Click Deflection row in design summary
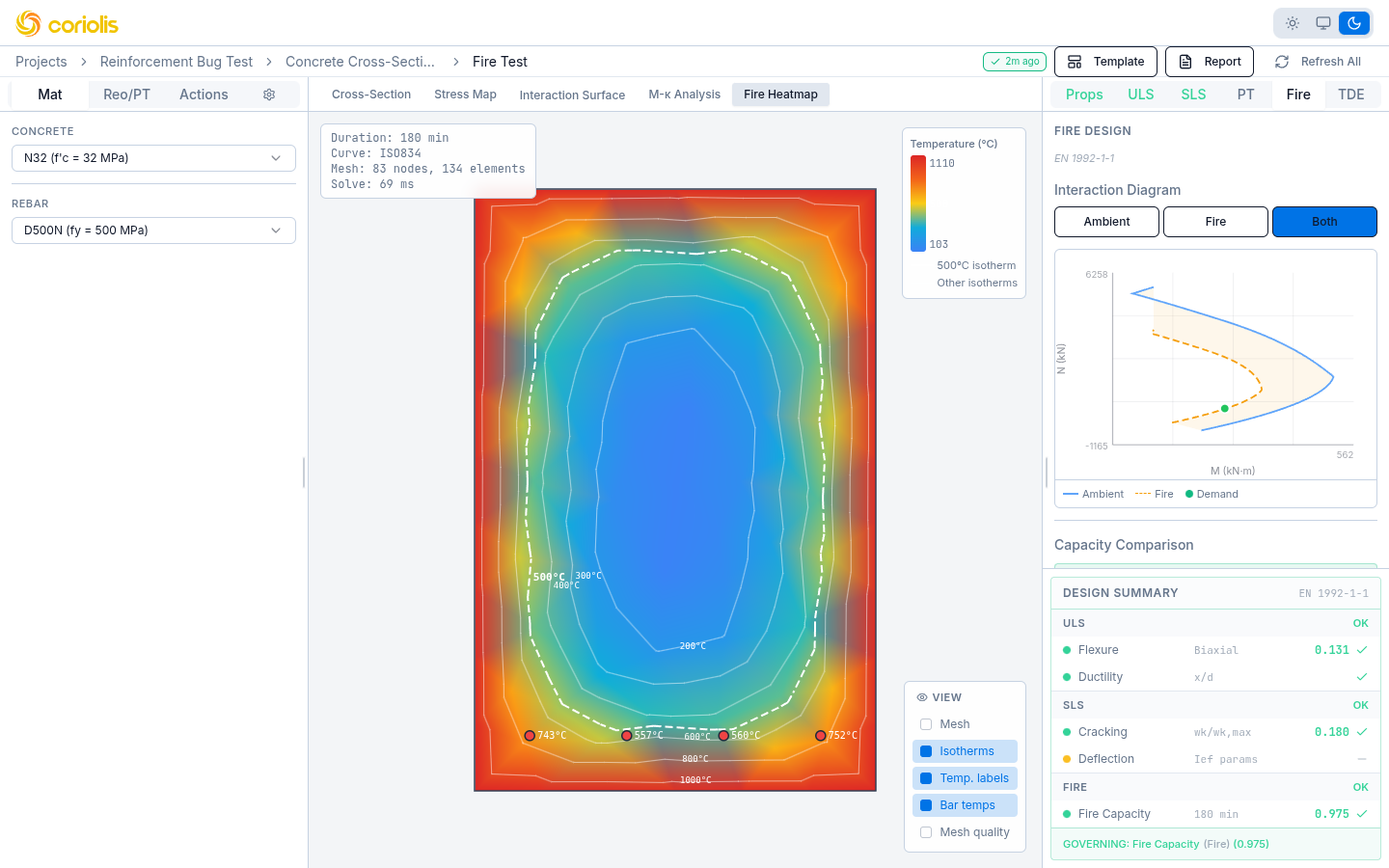Screen dimensions: 1389x868 1215,759
